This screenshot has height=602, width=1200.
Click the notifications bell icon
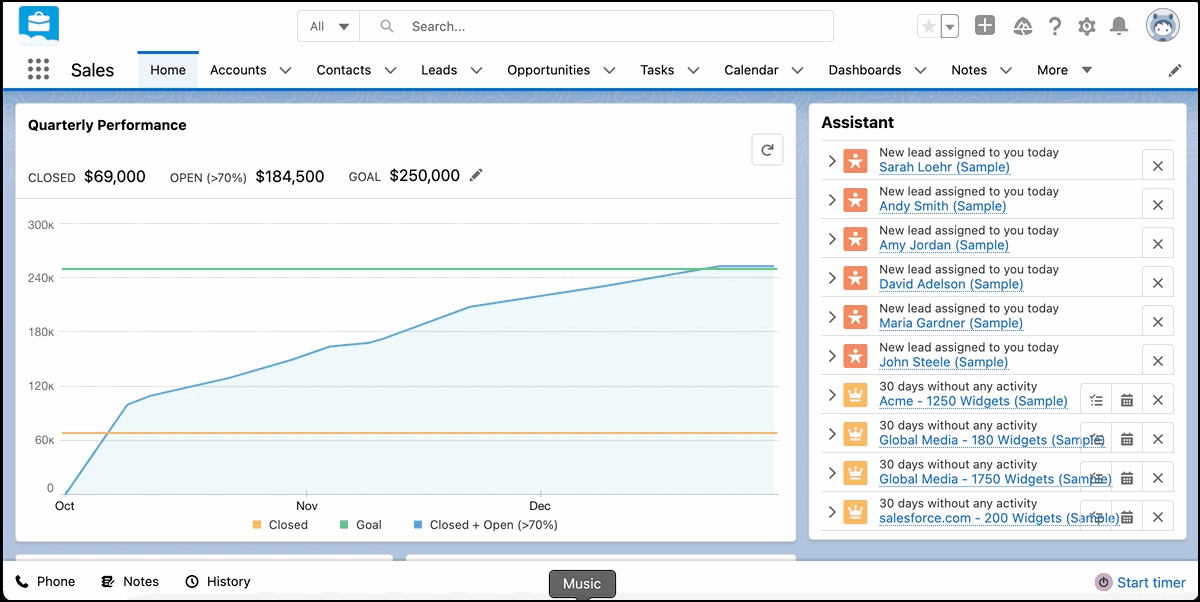1119,27
